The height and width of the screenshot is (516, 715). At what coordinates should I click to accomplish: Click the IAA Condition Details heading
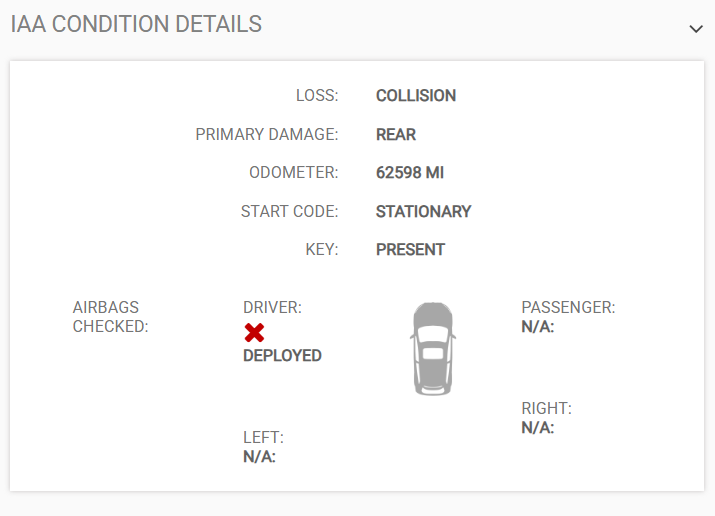136,24
